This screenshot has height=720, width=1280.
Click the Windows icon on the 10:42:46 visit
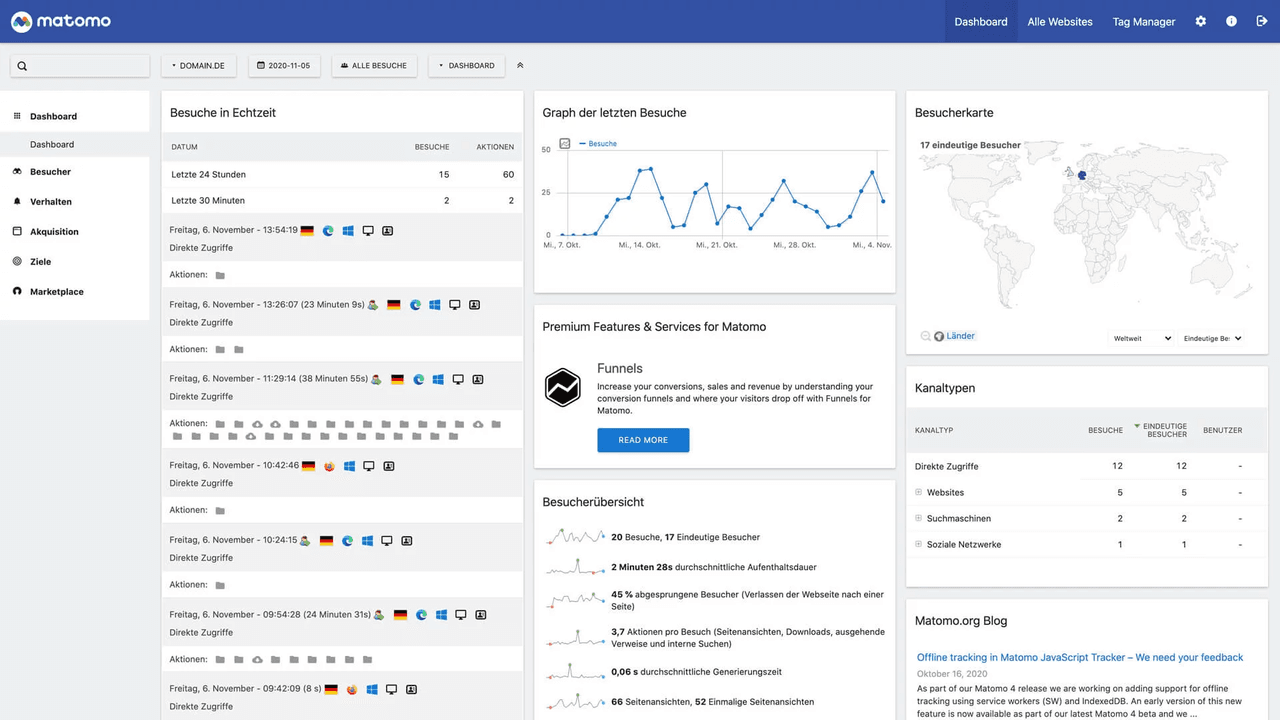pyautogui.click(x=349, y=466)
